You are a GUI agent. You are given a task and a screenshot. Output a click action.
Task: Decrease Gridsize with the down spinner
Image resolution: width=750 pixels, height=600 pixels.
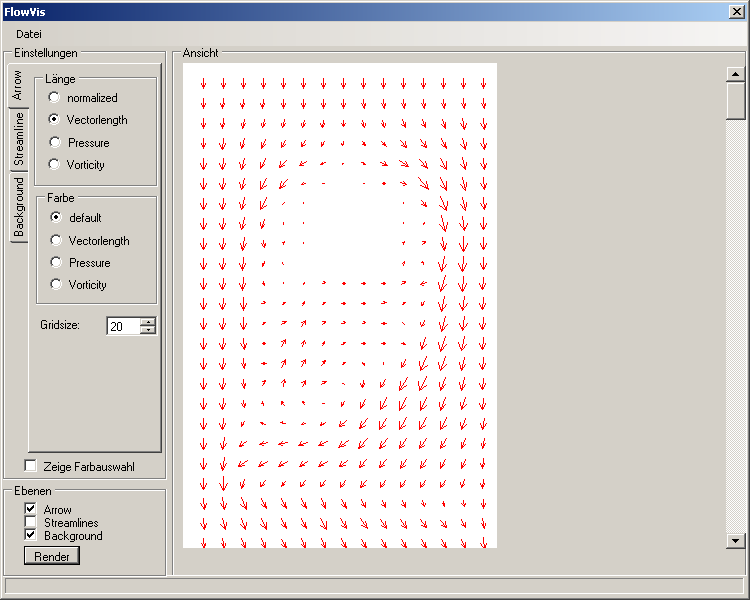(148, 330)
